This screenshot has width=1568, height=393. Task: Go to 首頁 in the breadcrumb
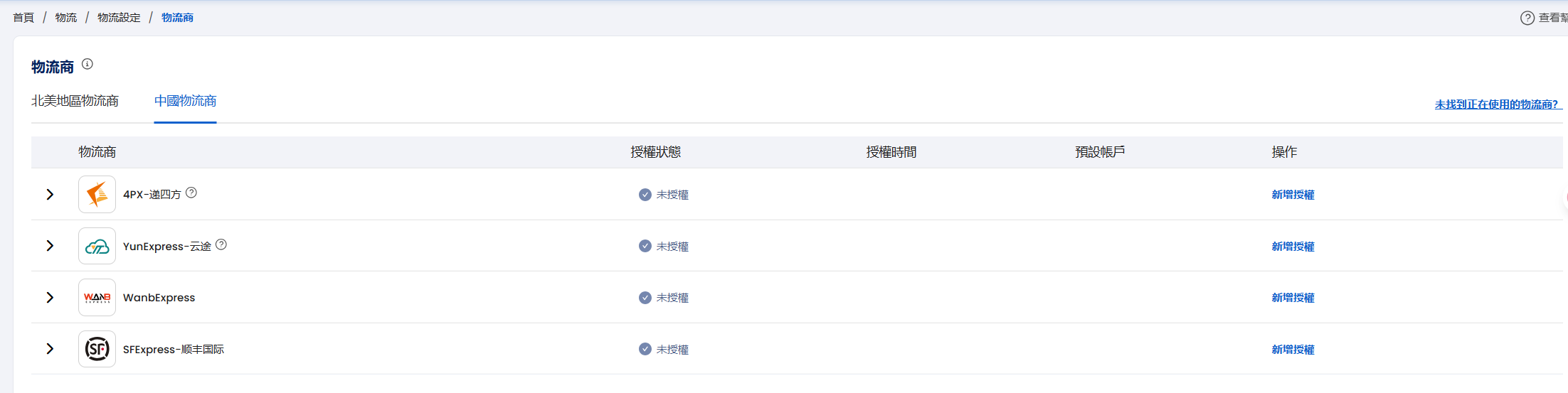pos(23,18)
